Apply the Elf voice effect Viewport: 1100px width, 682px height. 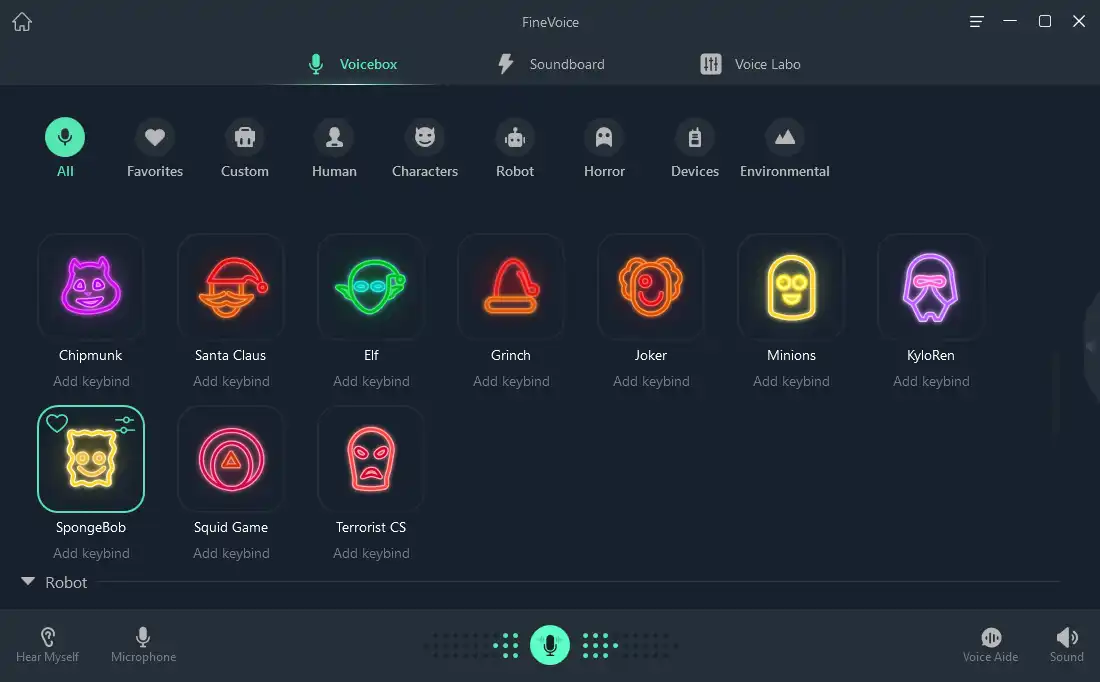(371, 287)
